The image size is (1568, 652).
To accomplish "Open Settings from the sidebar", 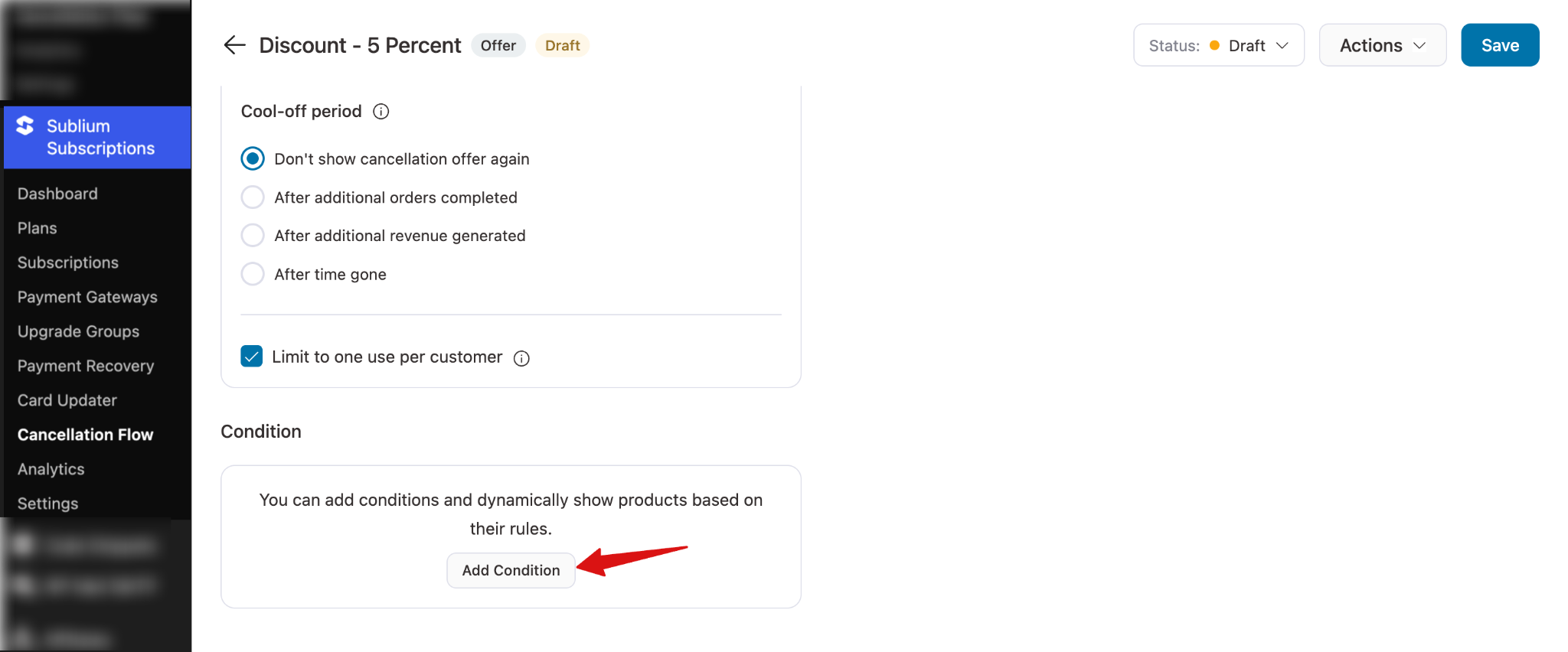I will (x=48, y=504).
